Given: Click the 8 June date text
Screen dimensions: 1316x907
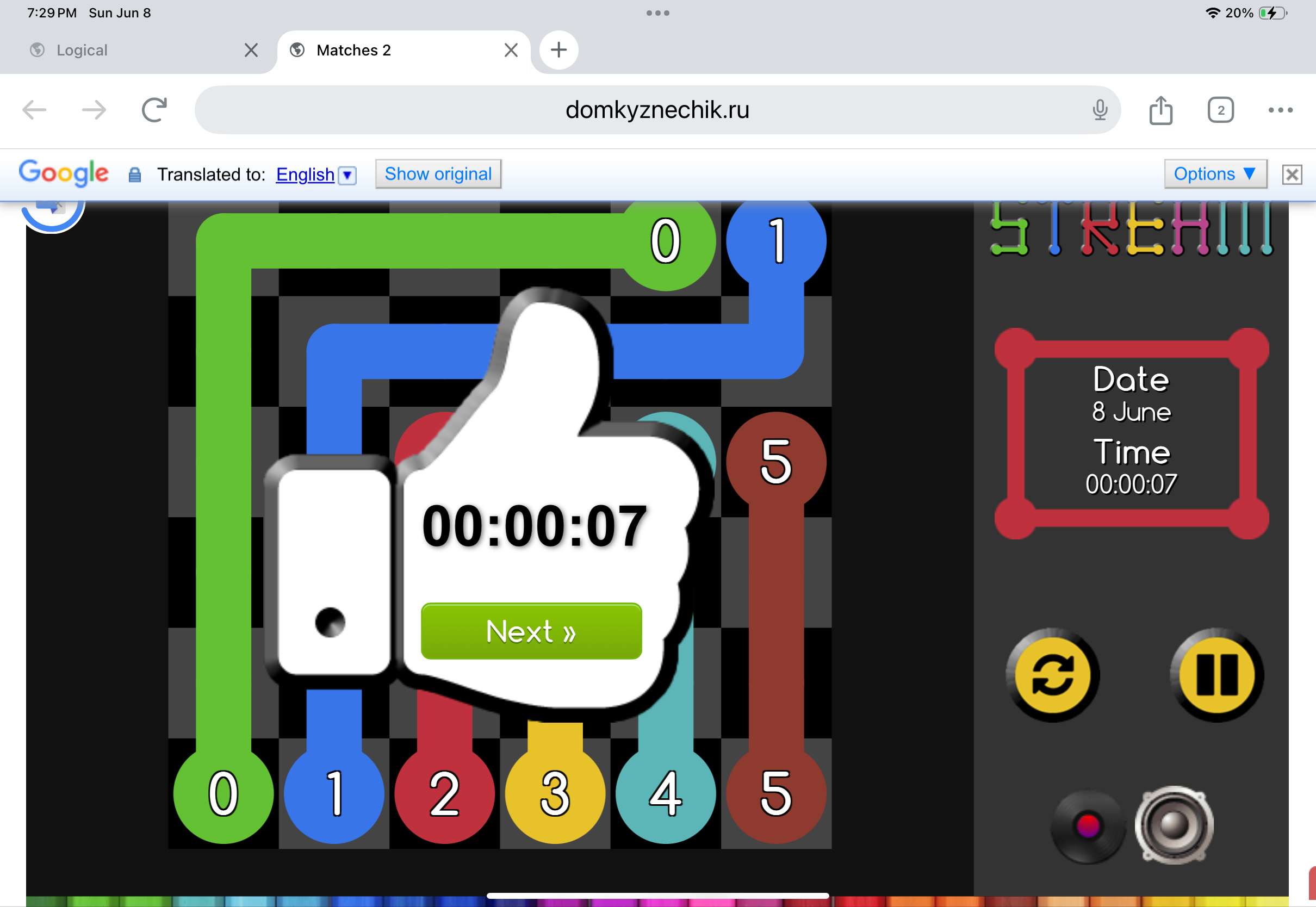Looking at the screenshot, I should tap(1131, 412).
